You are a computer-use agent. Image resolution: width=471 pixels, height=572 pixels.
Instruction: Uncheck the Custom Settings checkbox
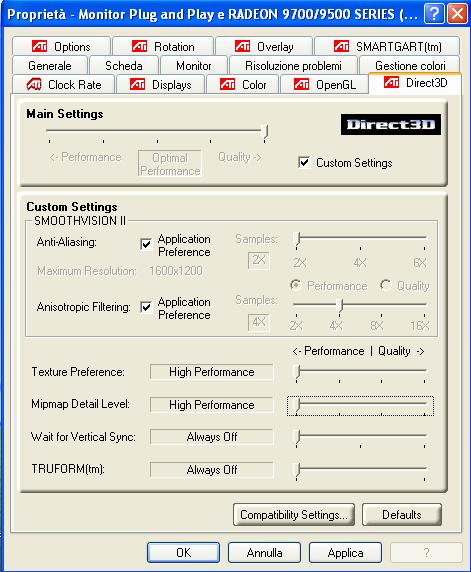[304, 162]
